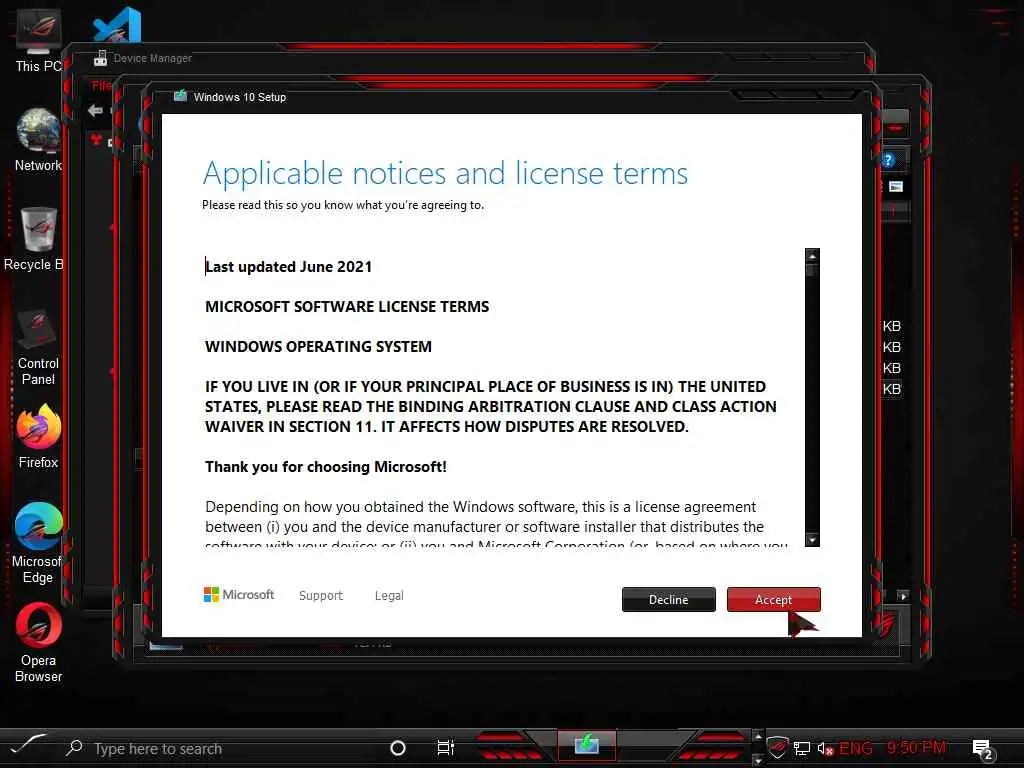Open Task View on taskbar
This screenshot has width=1024, height=768.
[445, 748]
